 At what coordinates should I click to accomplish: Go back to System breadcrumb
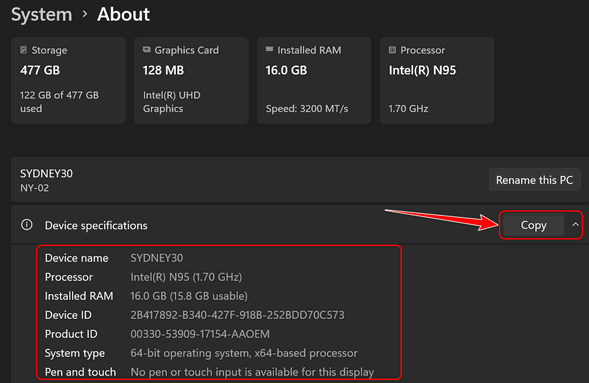pos(41,14)
